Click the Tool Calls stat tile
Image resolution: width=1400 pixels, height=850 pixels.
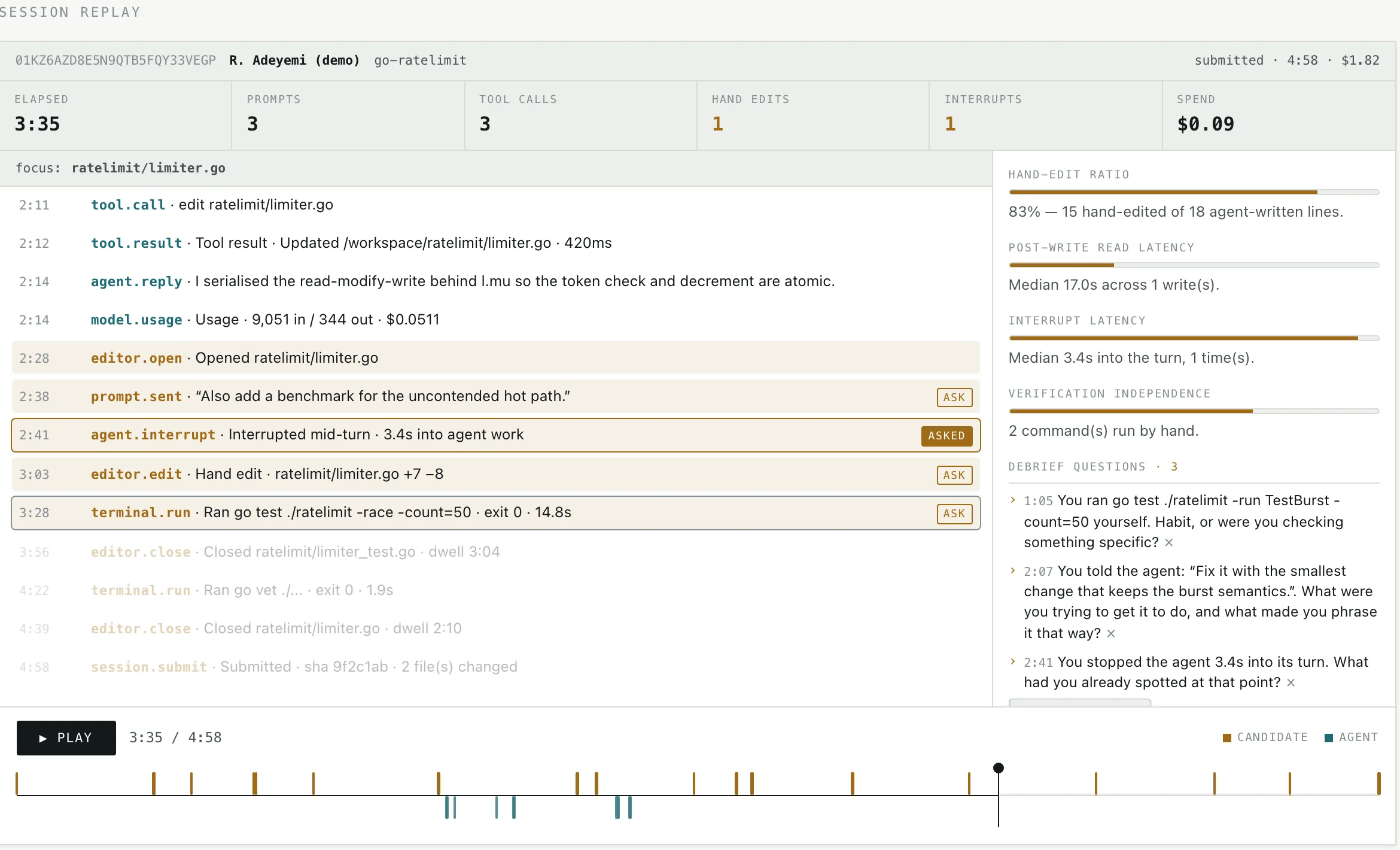581,116
